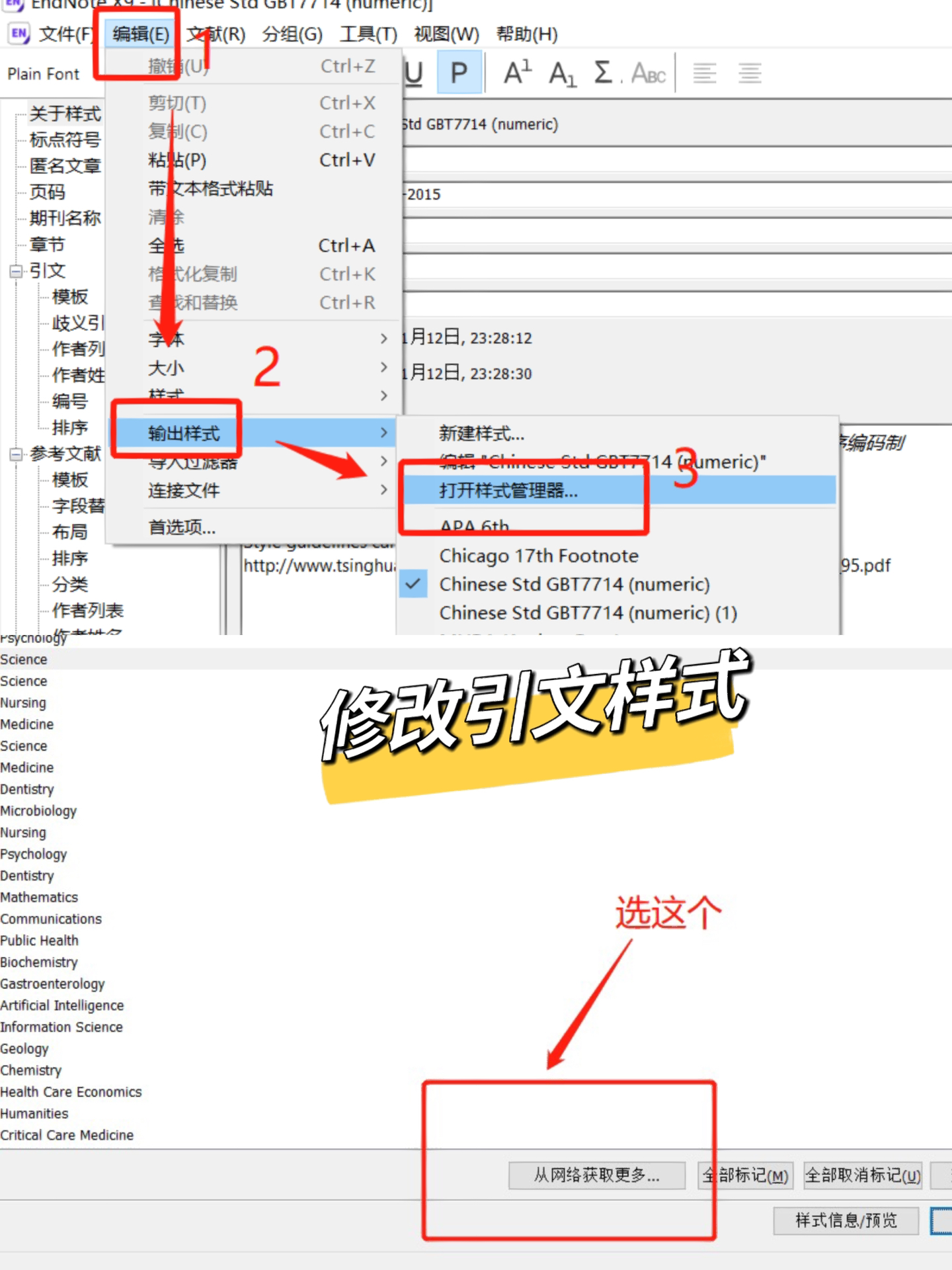Click 从网络获取更多... button
This screenshot has height=1270, width=952.
pyautogui.click(x=597, y=1175)
